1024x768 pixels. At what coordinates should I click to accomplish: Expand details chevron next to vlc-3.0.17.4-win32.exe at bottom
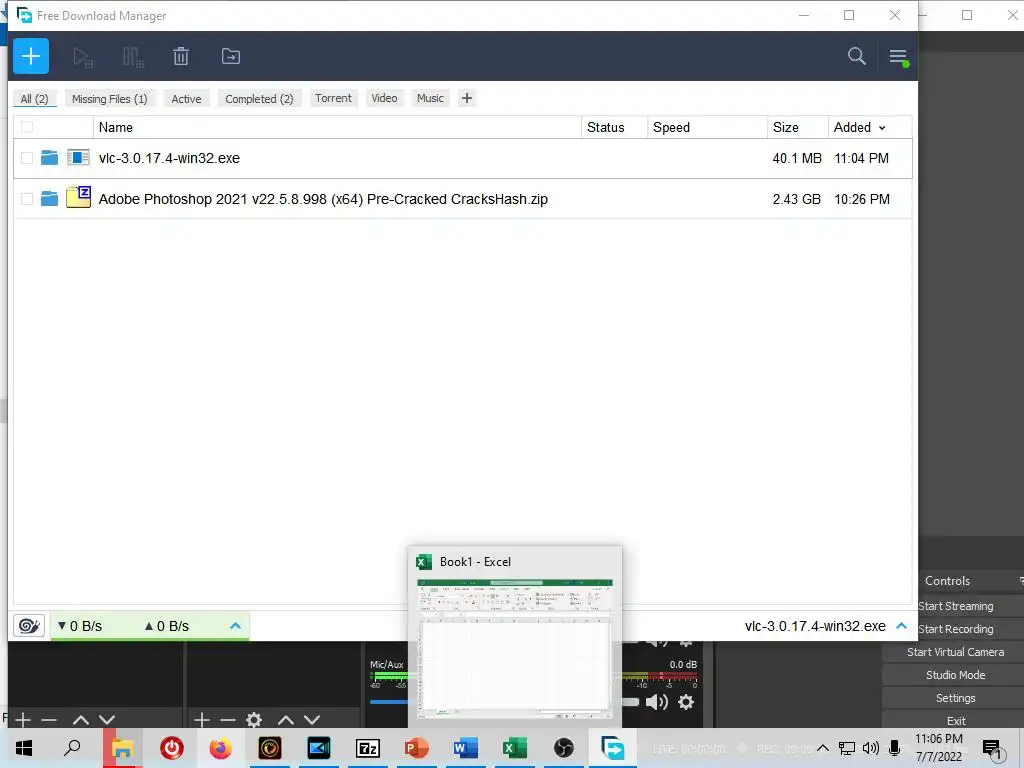tap(901, 626)
